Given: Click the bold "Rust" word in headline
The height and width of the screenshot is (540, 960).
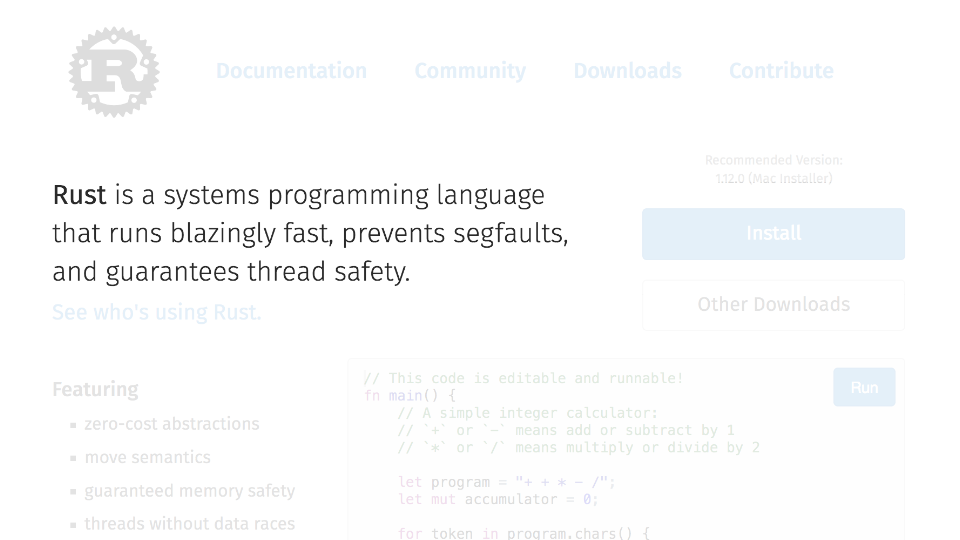Looking at the screenshot, I should (80, 195).
